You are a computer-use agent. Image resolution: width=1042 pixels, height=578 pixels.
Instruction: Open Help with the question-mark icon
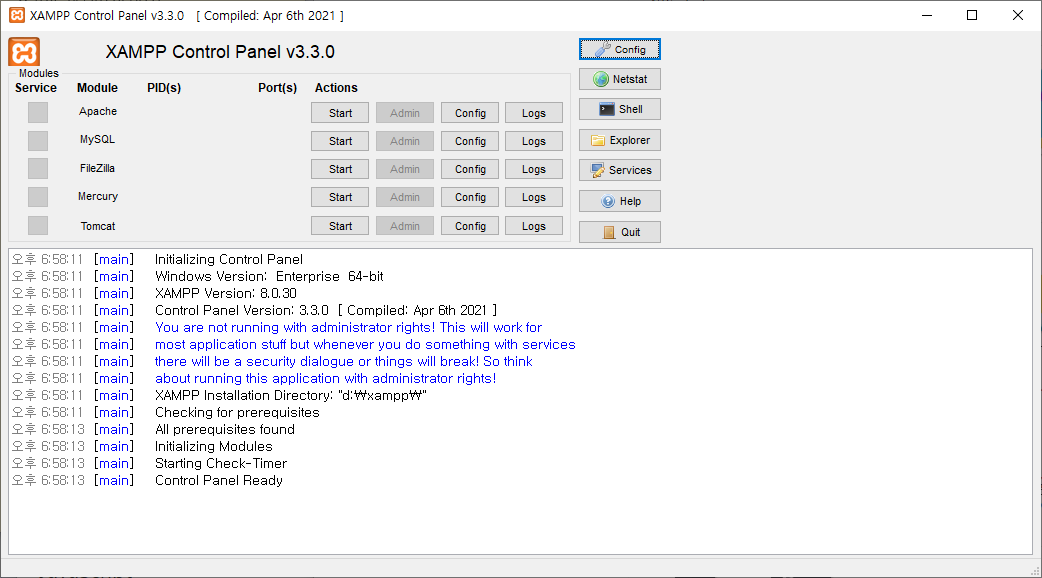click(x=619, y=201)
